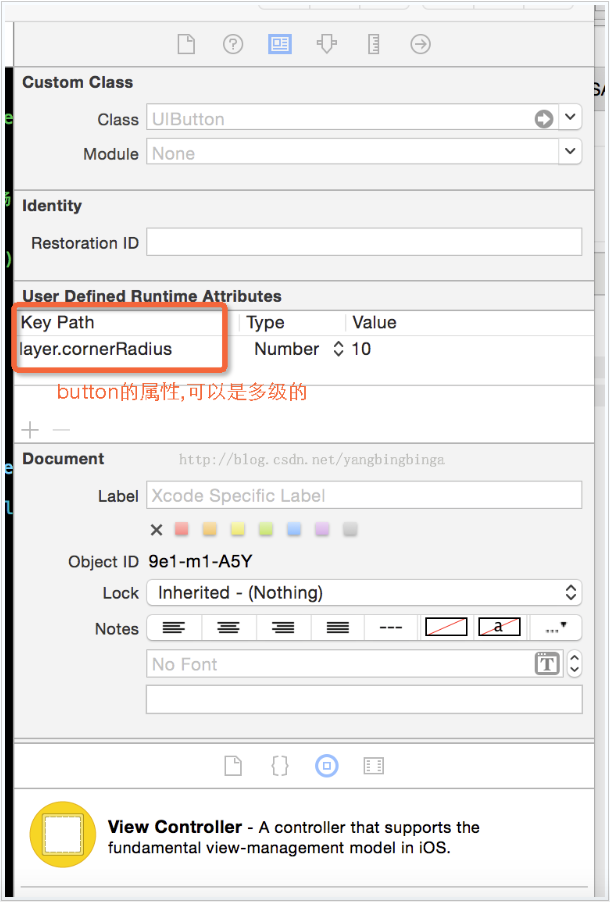Expand the Module dropdown list

click(x=570, y=151)
